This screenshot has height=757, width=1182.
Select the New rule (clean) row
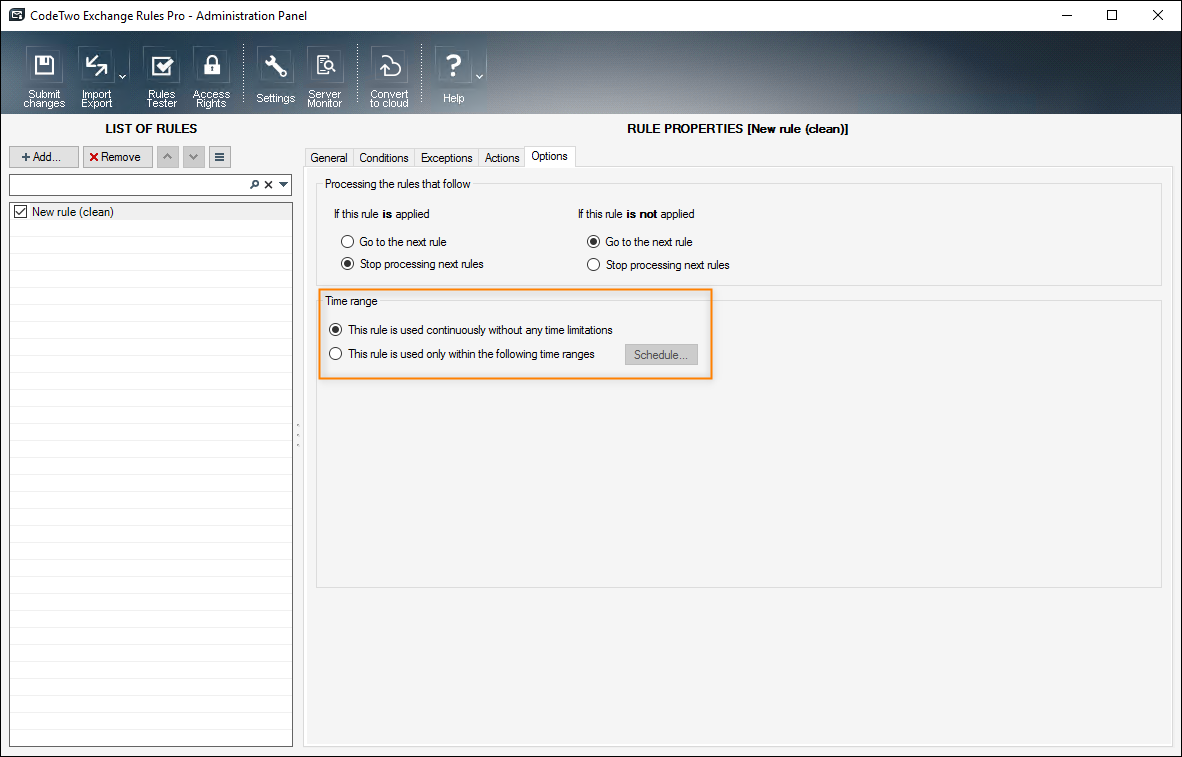(151, 212)
